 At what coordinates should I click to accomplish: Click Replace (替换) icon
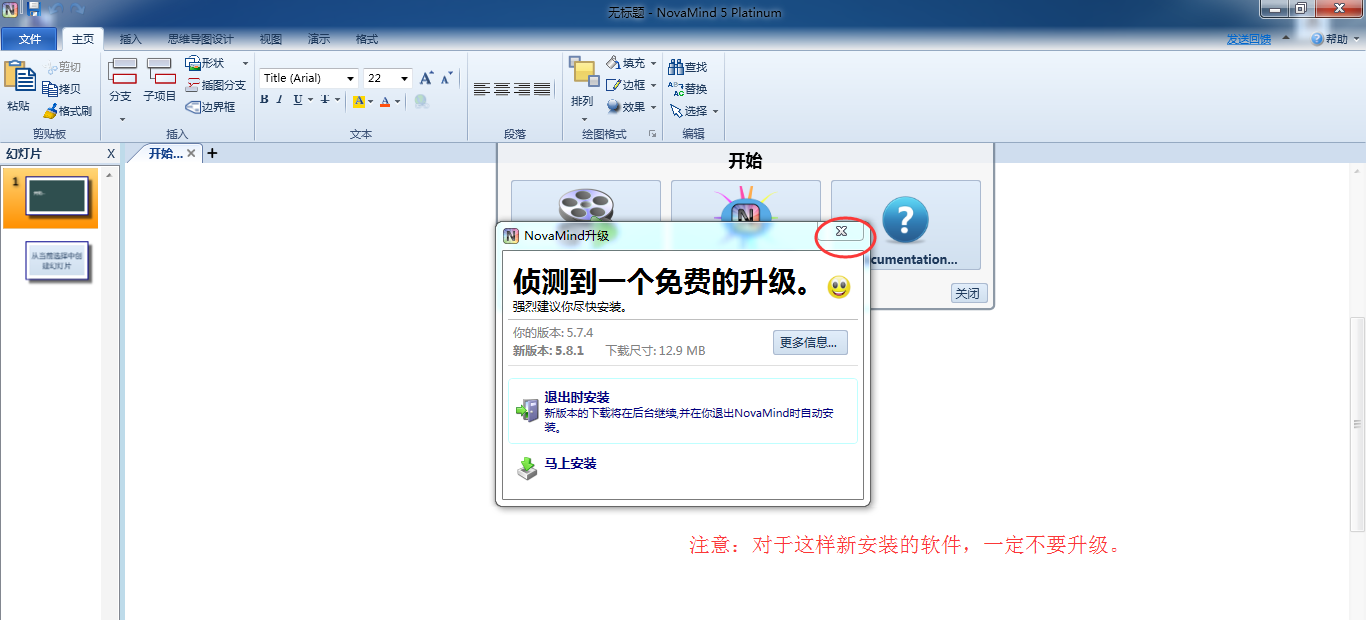[675, 89]
